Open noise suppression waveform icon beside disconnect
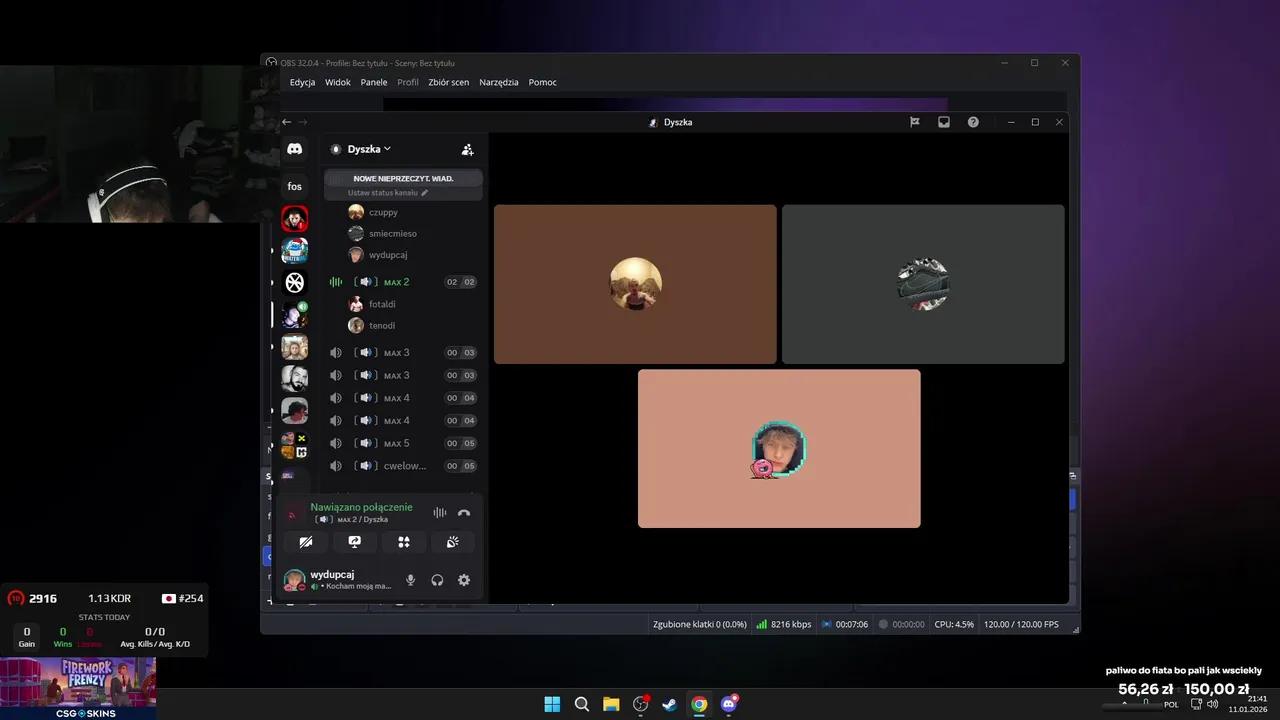1280x720 pixels. click(x=439, y=513)
